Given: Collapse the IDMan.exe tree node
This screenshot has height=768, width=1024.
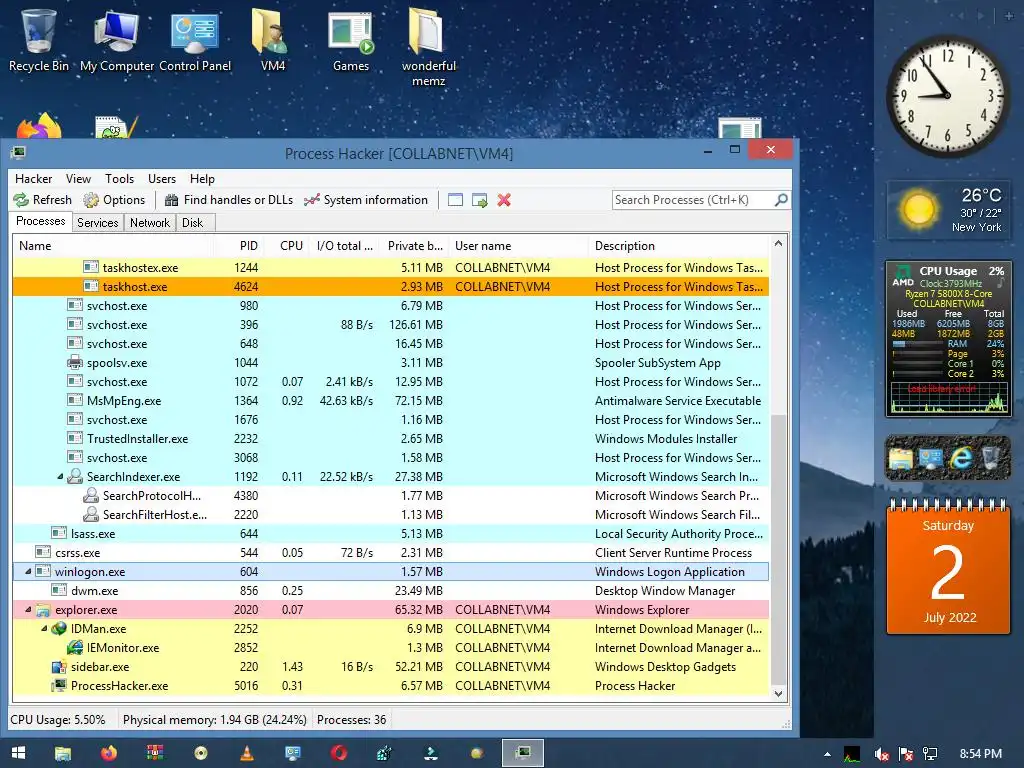Looking at the screenshot, I should pyautogui.click(x=44, y=628).
